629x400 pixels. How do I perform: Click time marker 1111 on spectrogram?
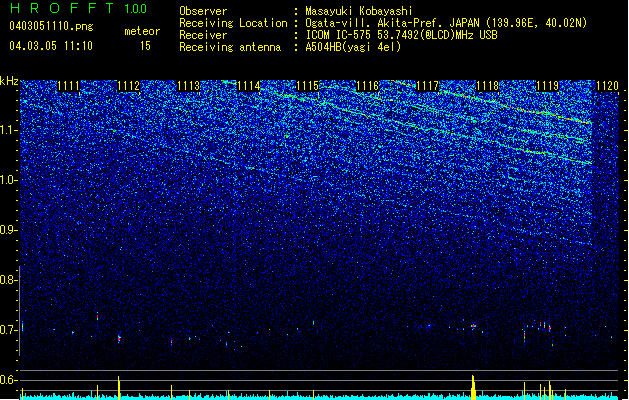tap(69, 86)
